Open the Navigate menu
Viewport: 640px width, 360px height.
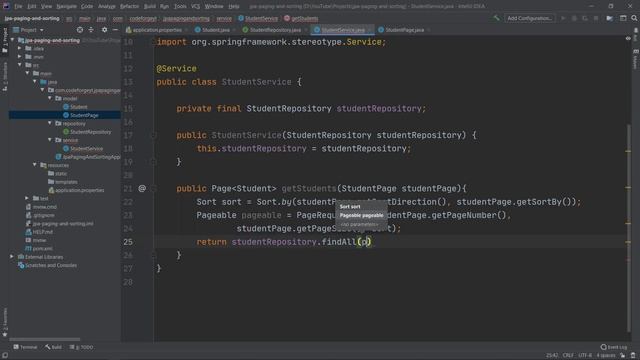66,6
